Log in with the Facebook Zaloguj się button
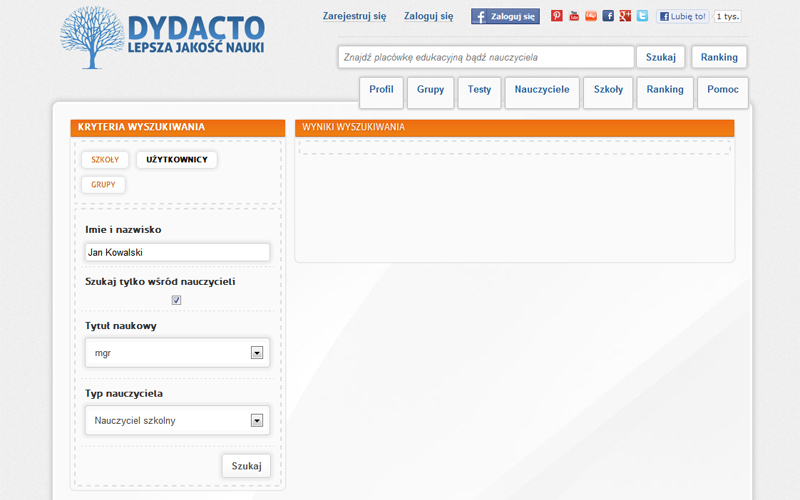800x500 pixels. point(505,16)
